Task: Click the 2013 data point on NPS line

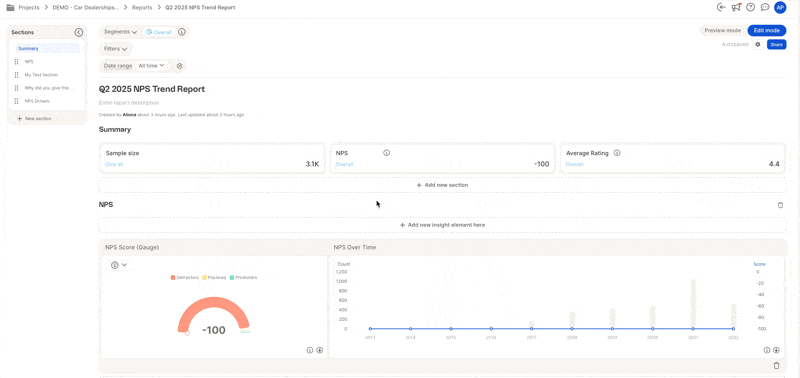Action: tap(370, 329)
